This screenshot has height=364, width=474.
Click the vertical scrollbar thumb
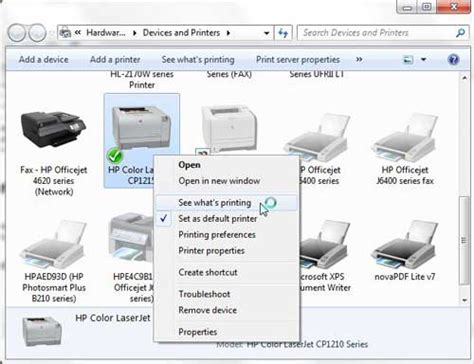[x=463, y=240]
